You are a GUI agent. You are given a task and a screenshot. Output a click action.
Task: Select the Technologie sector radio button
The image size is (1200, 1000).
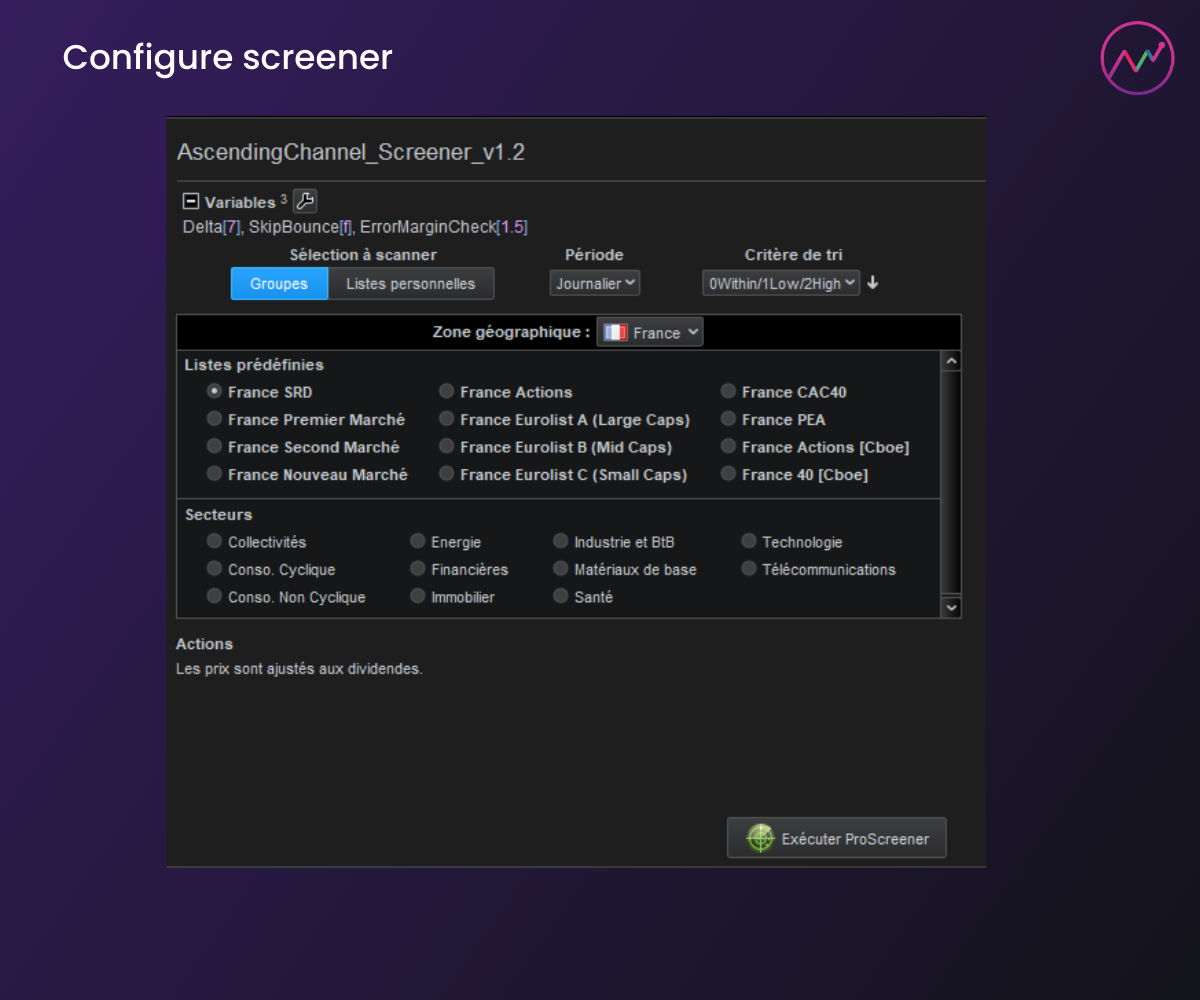pos(749,541)
